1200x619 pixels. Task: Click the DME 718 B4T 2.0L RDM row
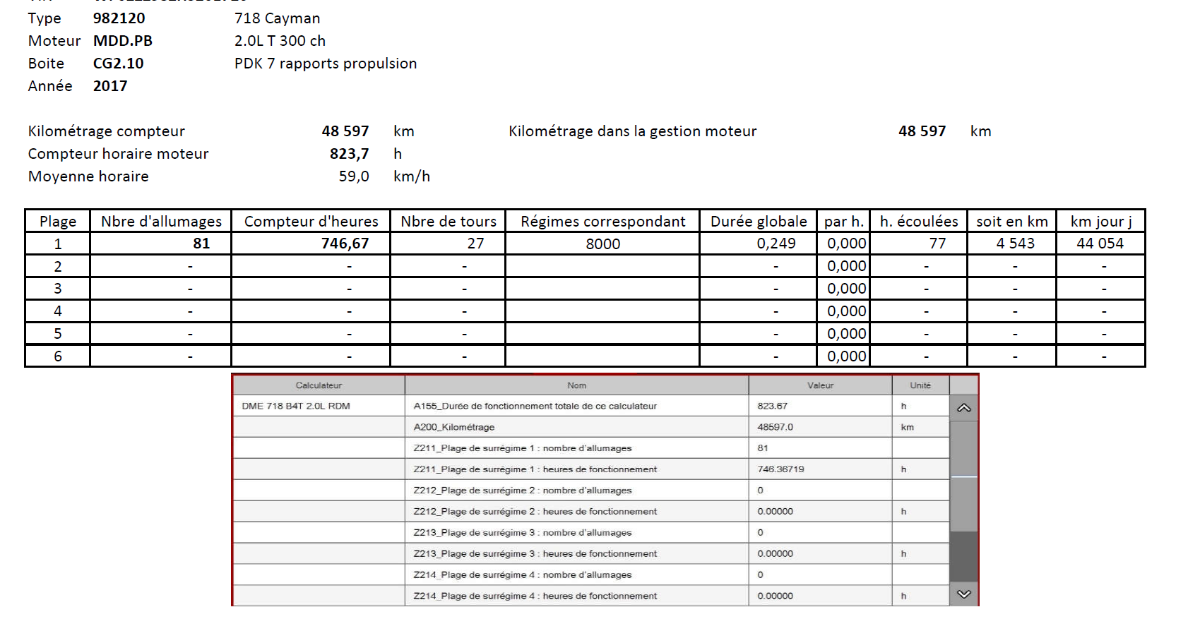(591, 407)
